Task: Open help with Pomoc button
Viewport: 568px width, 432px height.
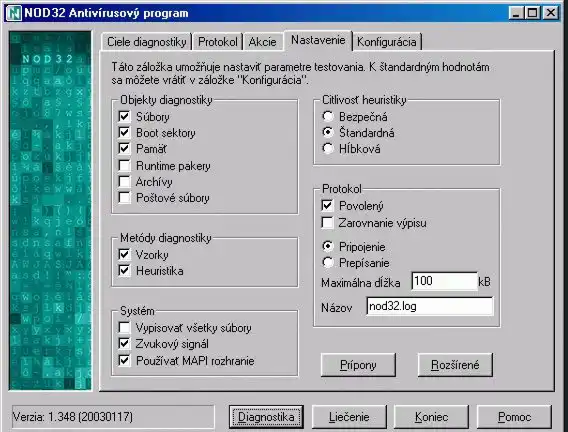Action: (514, 417)
